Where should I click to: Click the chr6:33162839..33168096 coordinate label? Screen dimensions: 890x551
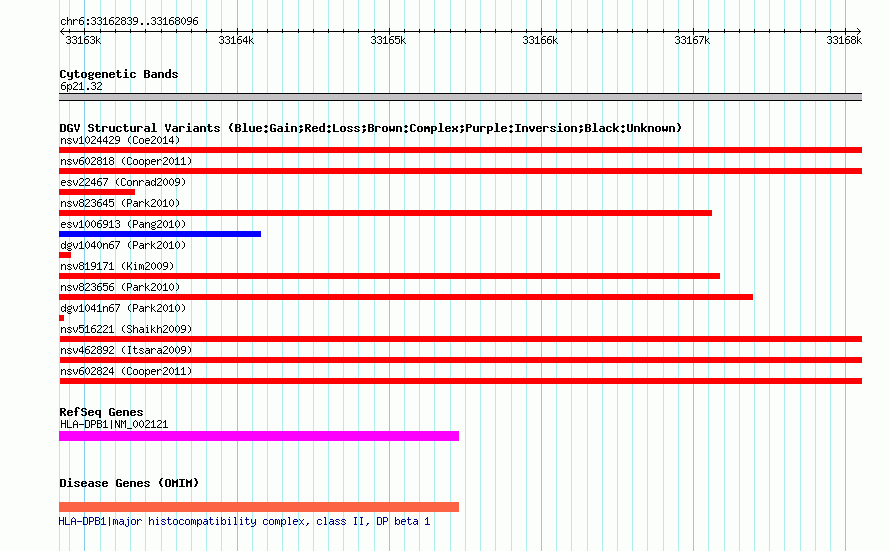(129, 22)
